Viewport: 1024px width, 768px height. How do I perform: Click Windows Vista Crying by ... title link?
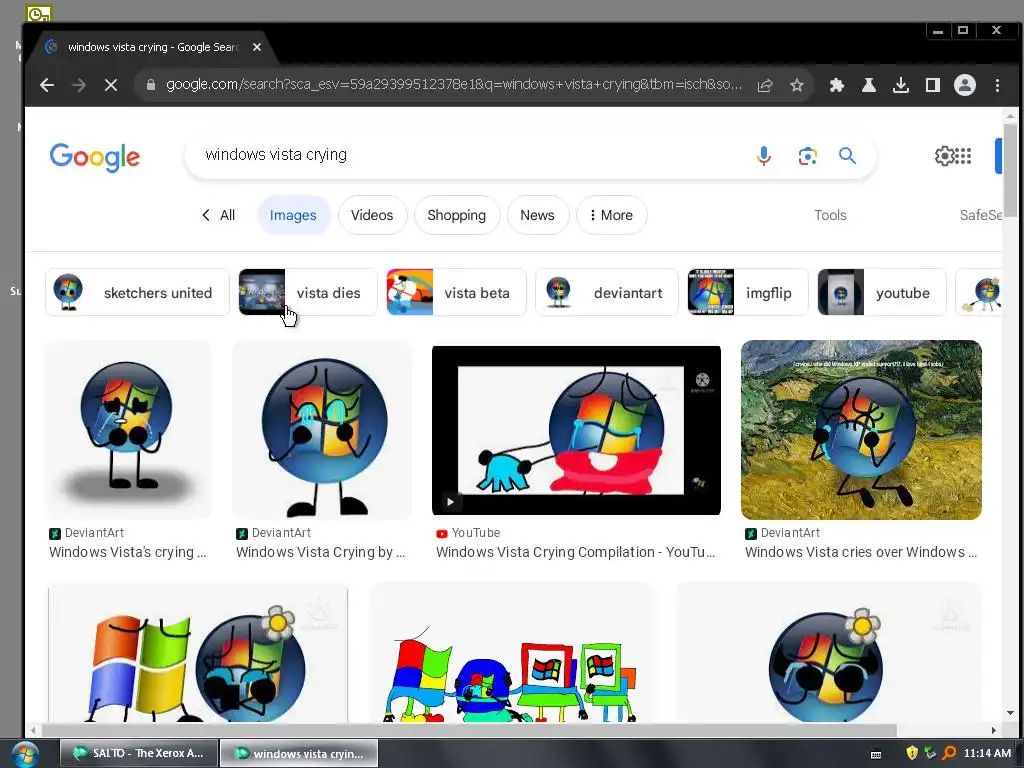click(321, 552)
